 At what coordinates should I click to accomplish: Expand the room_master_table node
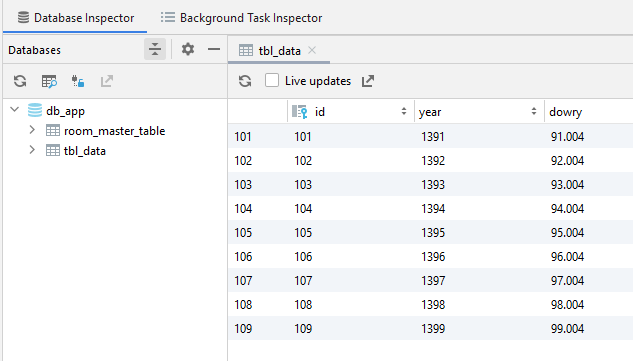pyautogui.click(x=32, y=130)
